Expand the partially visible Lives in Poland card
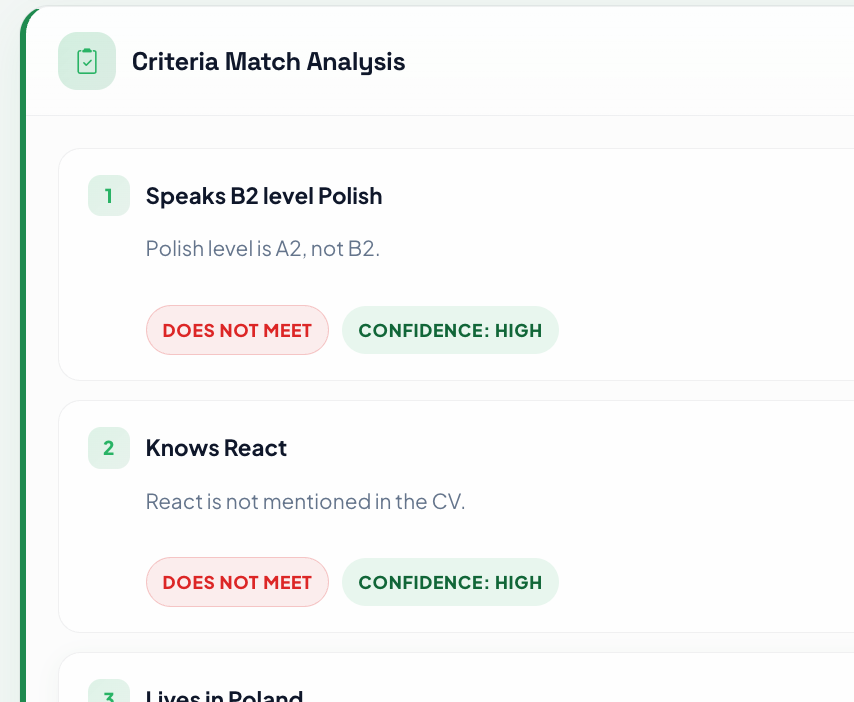Image resolution: width=854 pixels, height=702 pixels. click(450, 685)
